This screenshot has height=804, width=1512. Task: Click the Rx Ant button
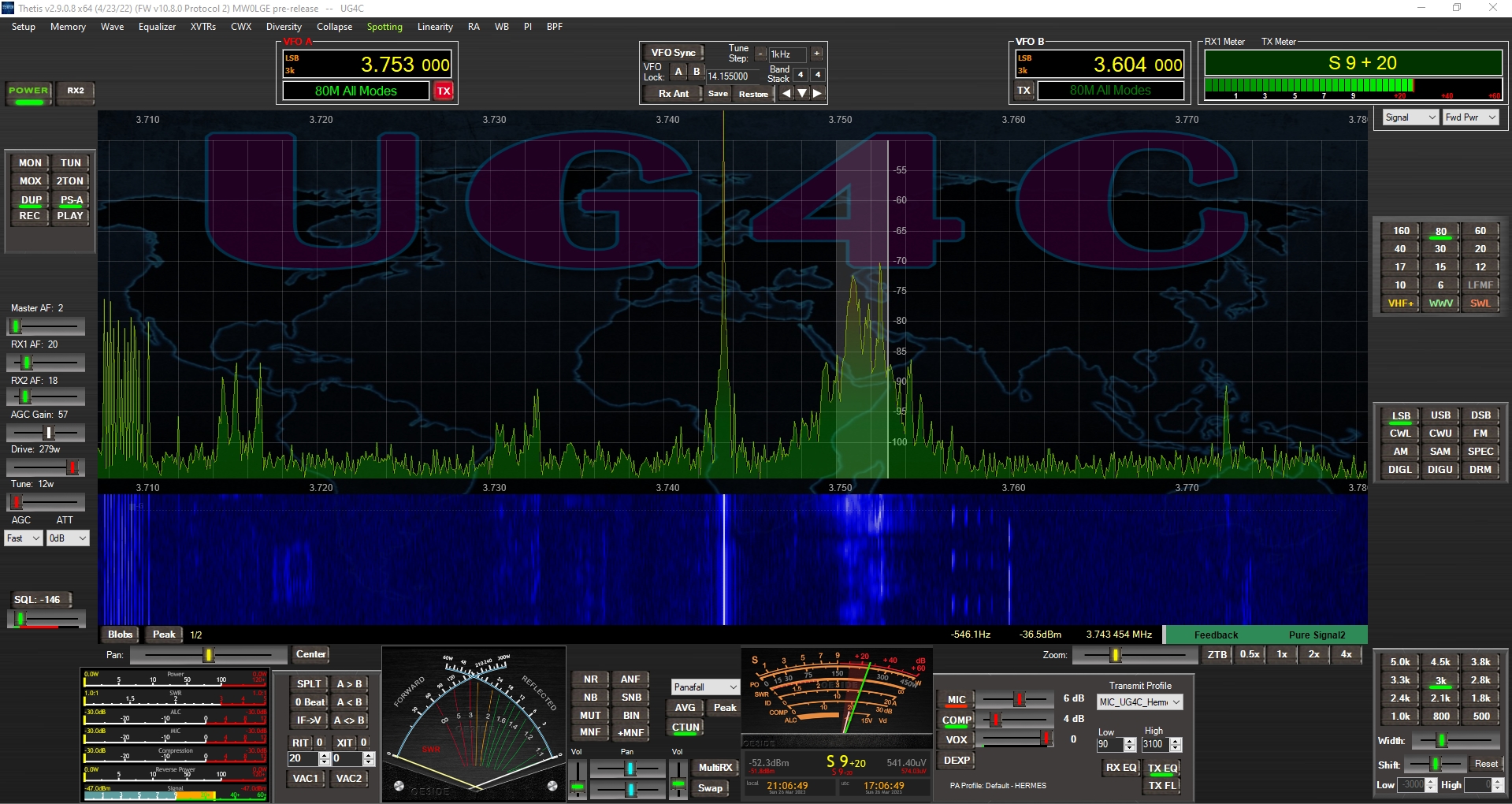[x=673, y=94]
